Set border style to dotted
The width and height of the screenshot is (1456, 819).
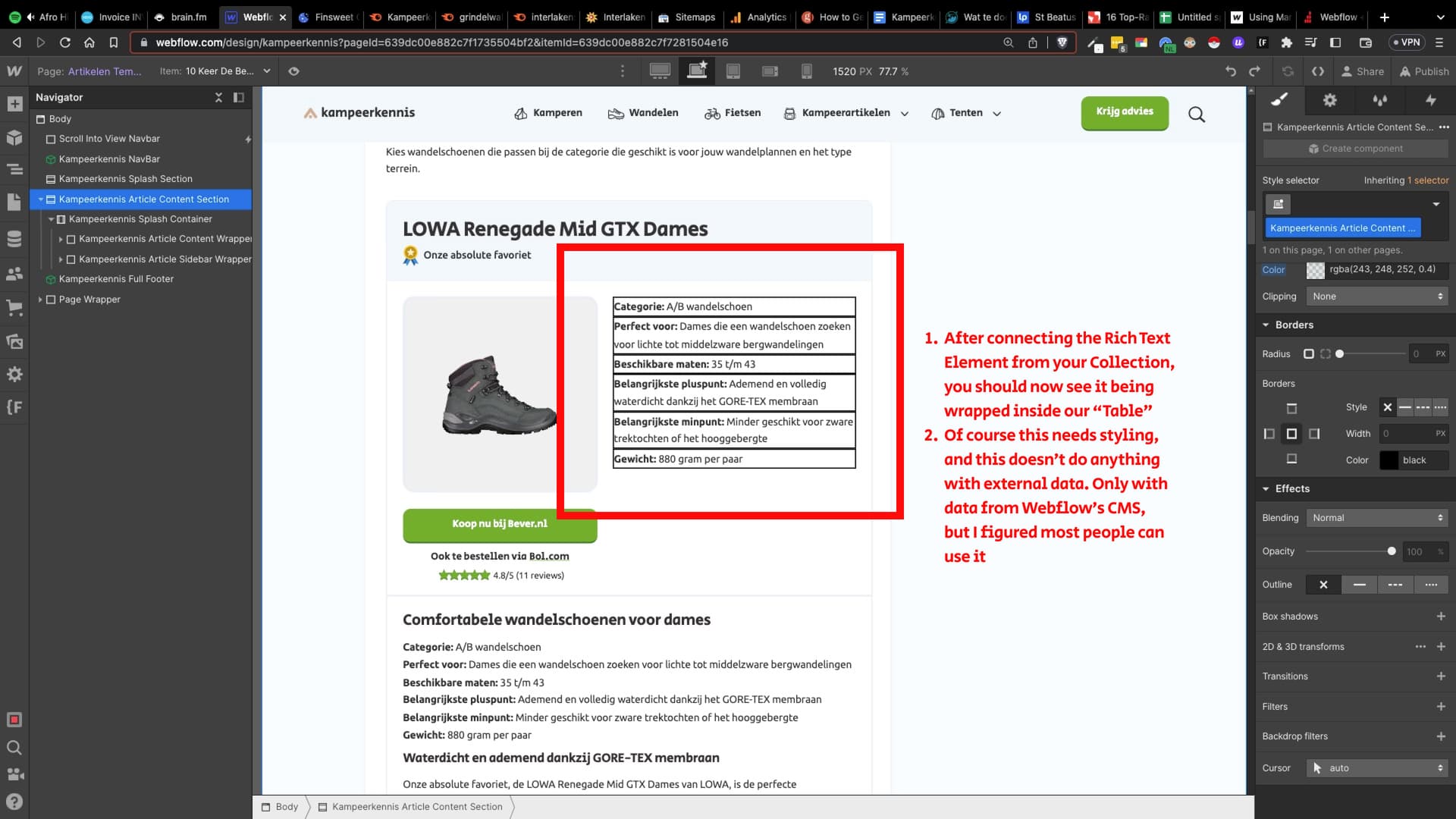[x=1440, y=407]
